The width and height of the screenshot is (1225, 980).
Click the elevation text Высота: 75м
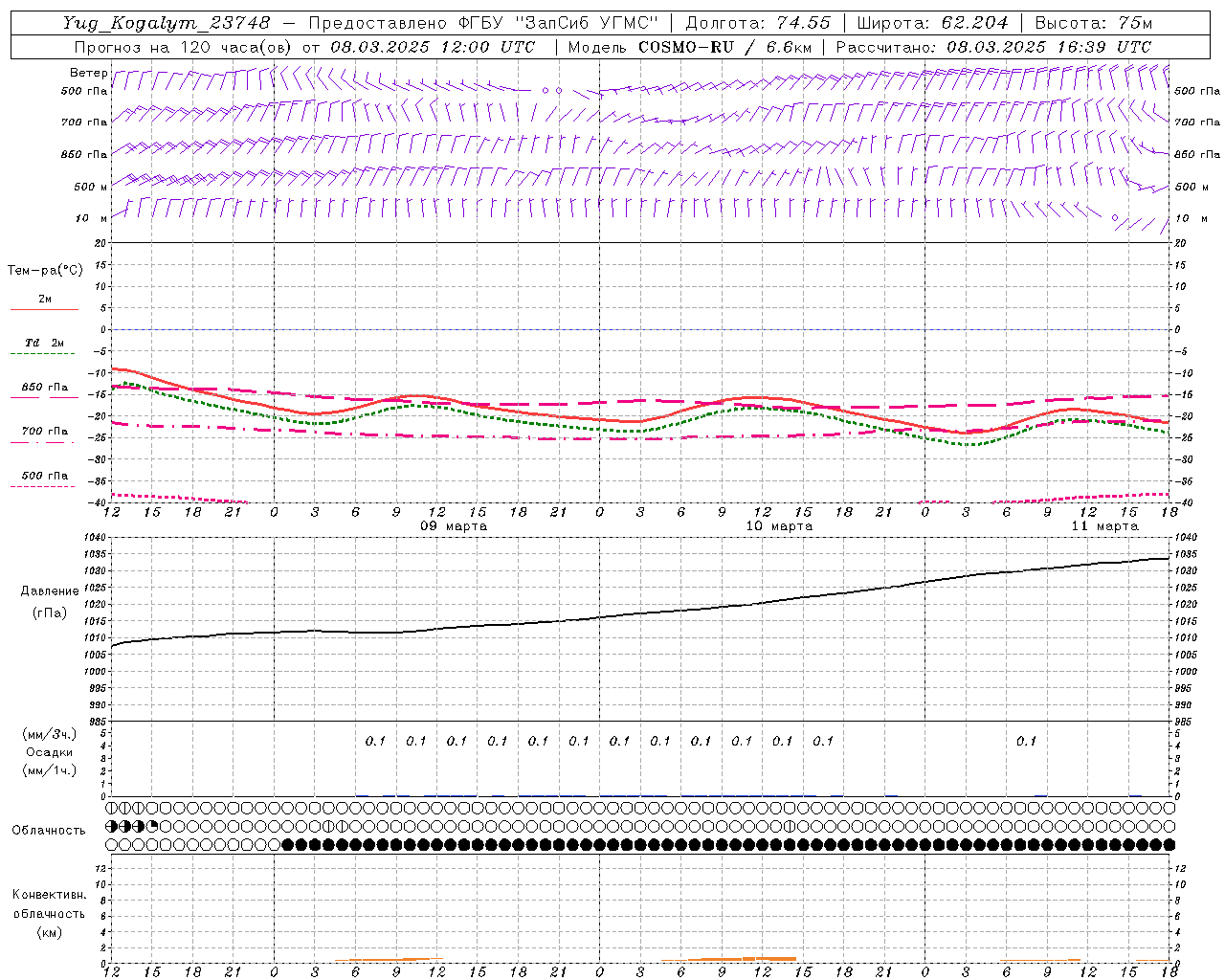pyautogui.click(x=1094, y=23)
